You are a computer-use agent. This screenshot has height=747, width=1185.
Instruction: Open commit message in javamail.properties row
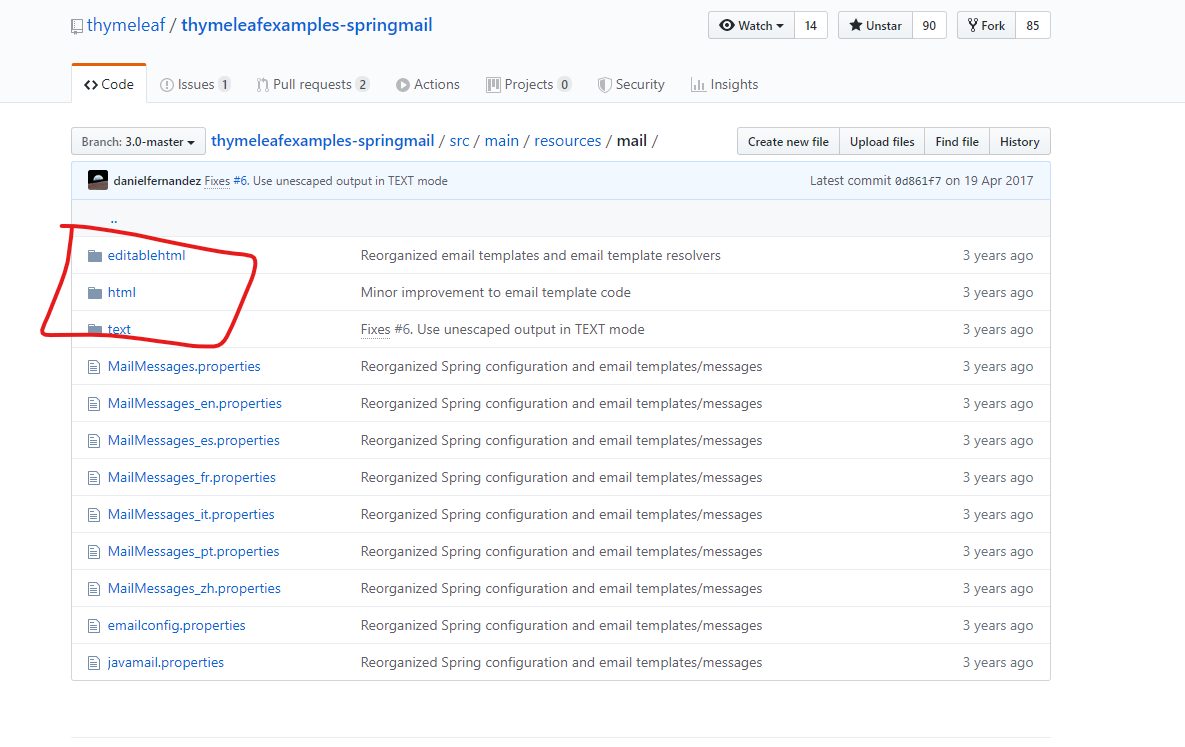tap(562, 663)
